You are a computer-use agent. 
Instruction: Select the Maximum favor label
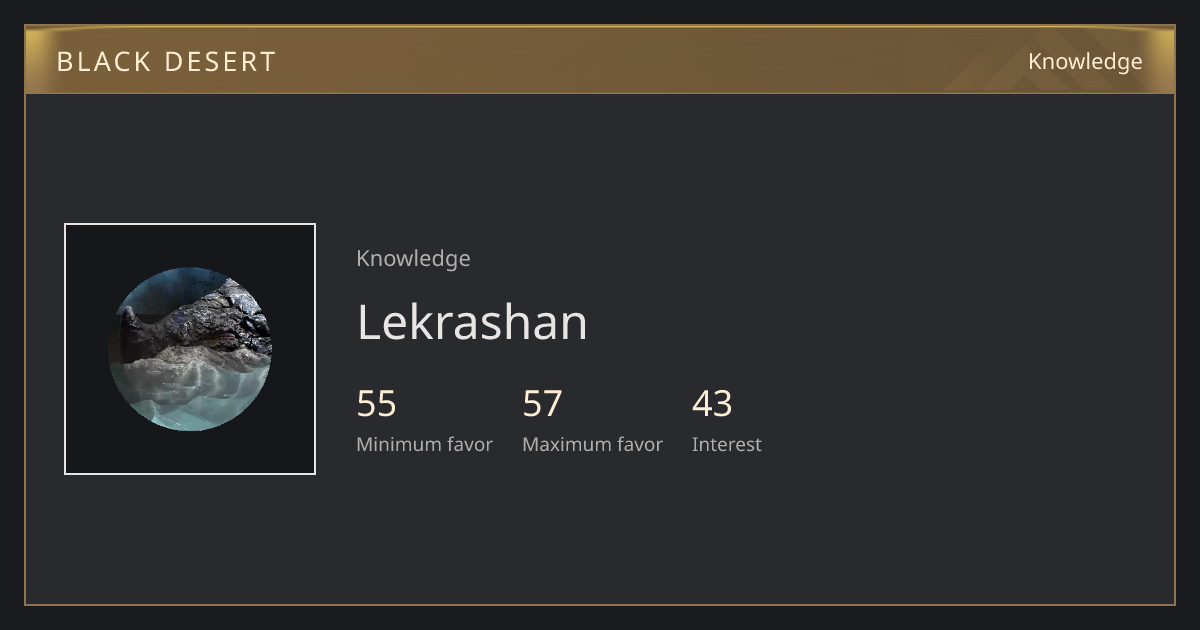[x=593, y=444]
